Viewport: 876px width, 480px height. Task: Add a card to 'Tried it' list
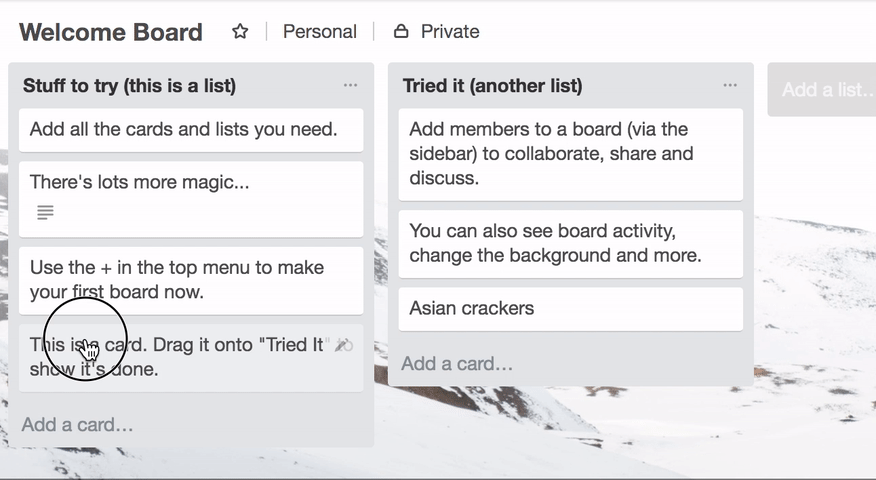[457, 364]
